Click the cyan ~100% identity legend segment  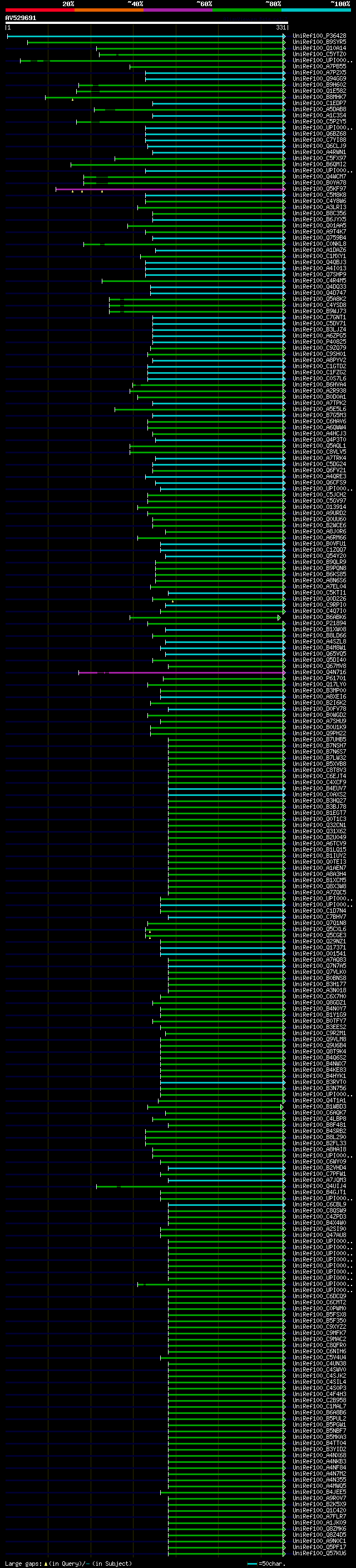click(x=316, y=10)
